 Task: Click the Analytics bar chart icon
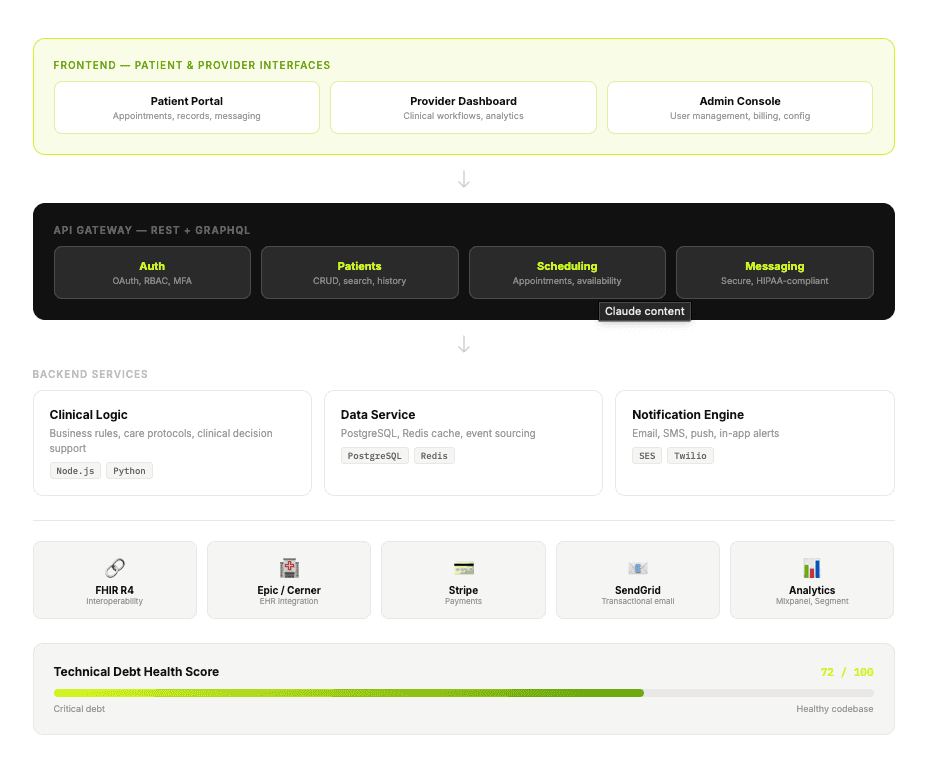point(812,568)
